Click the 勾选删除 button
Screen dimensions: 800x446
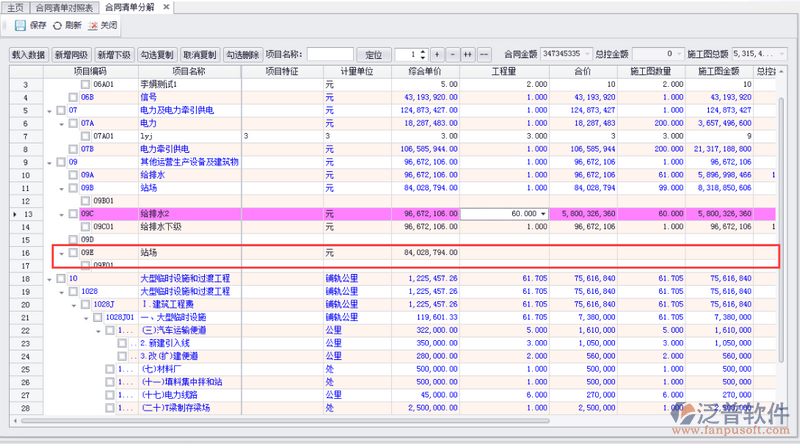(242, 54)
